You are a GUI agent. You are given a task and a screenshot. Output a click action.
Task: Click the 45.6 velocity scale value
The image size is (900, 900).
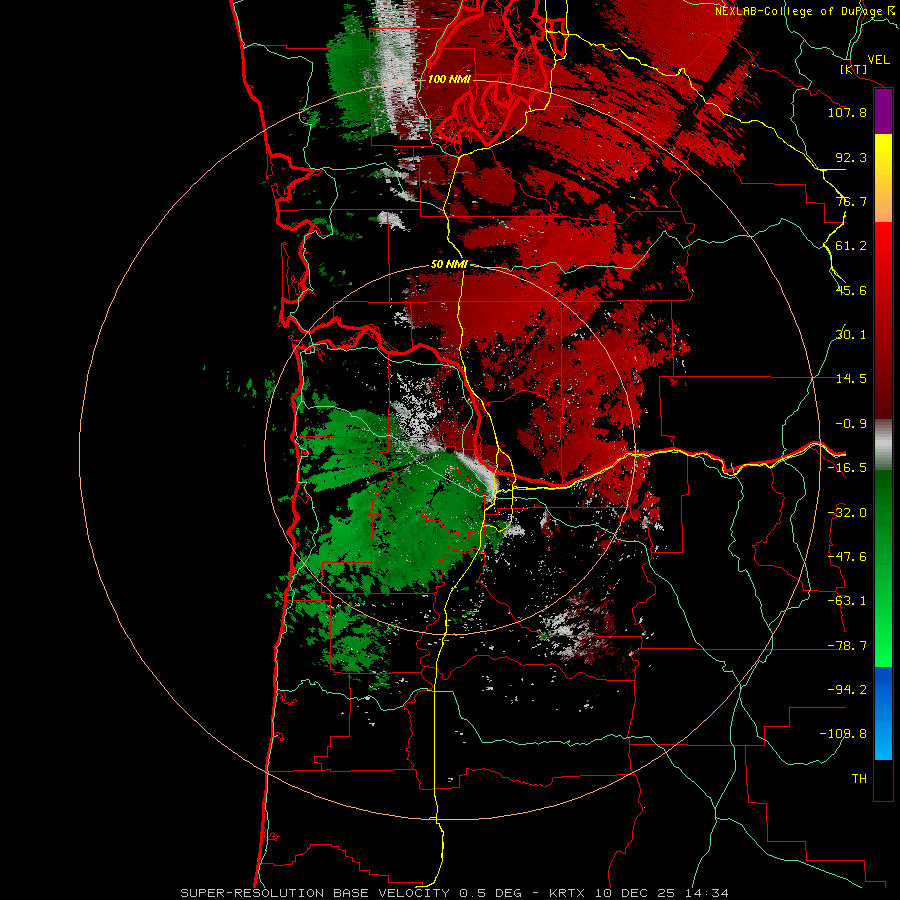tap(851, 290)
